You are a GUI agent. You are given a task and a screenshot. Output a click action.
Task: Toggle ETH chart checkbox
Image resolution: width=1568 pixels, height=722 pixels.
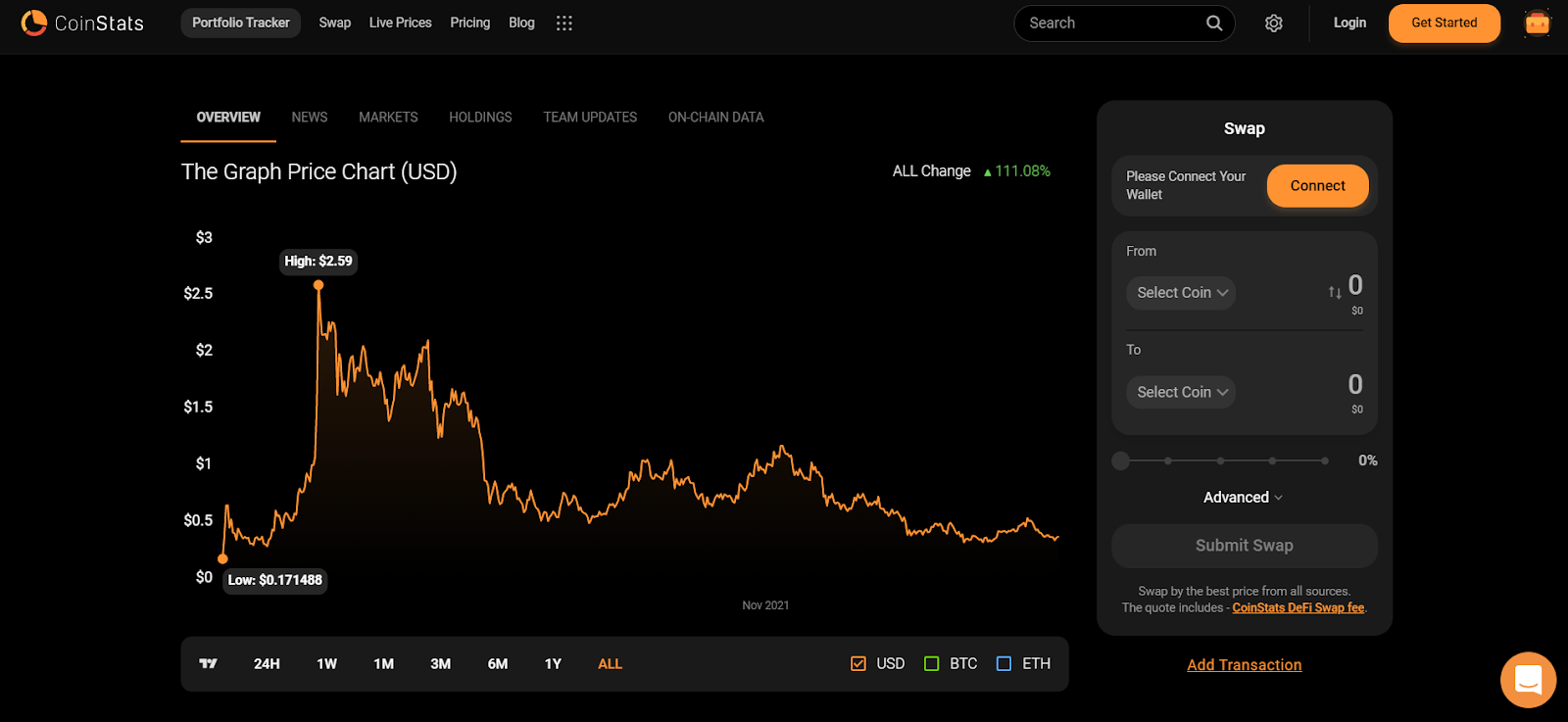pyautogui.click(x=1004, y=663)
